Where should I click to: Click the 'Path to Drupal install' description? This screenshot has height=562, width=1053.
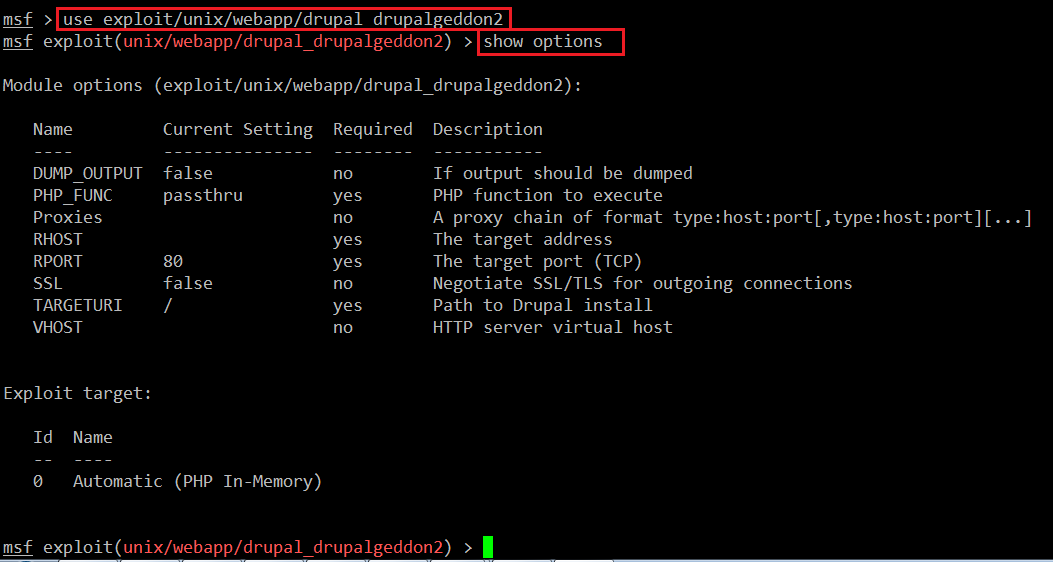[542, 305]
